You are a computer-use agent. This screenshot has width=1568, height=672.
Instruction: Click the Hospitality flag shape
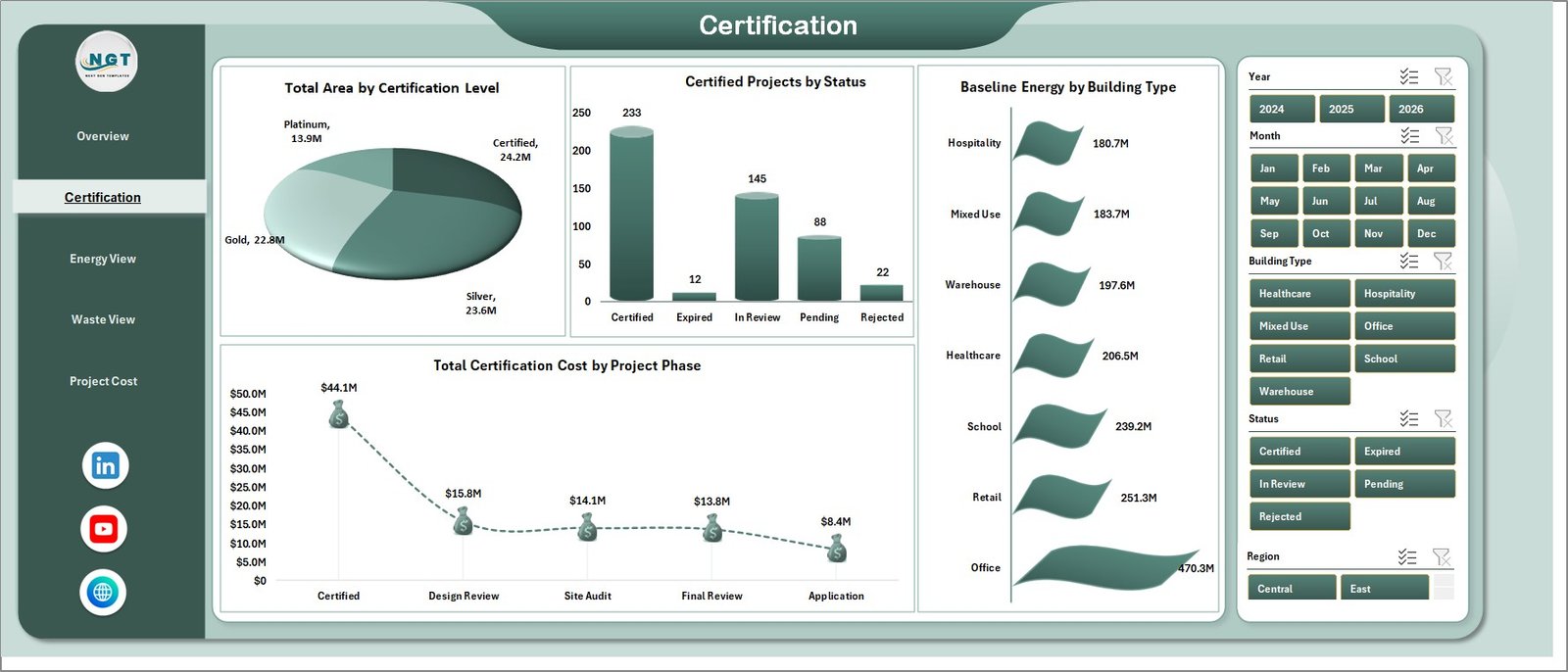click(1049, 143)
